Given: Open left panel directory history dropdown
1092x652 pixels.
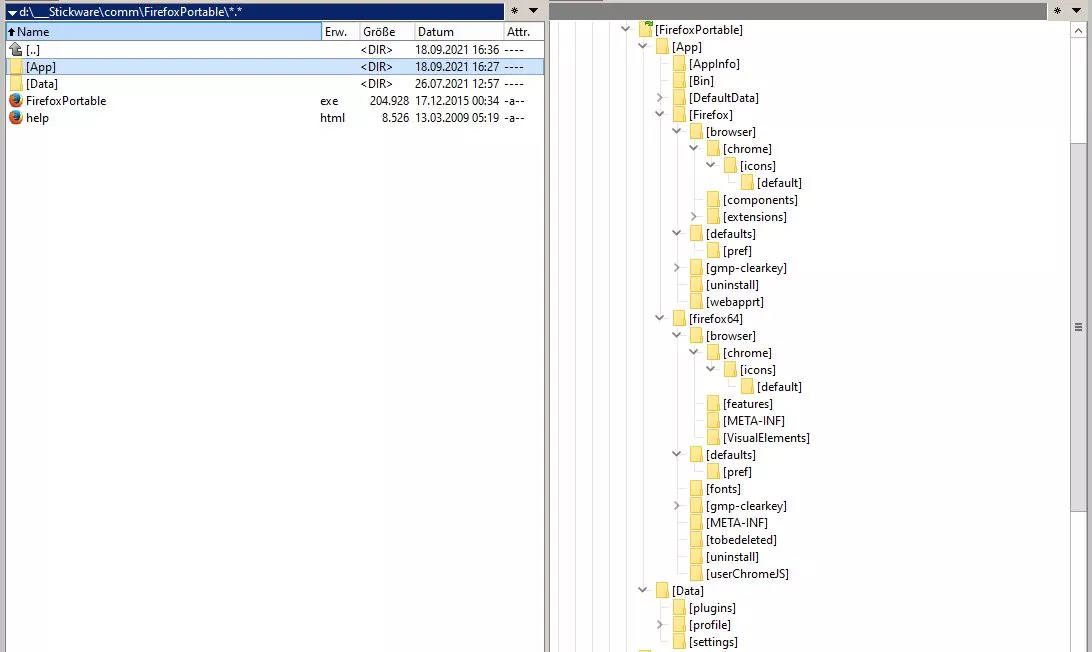Looking at the screenshot, I should 533,10.
